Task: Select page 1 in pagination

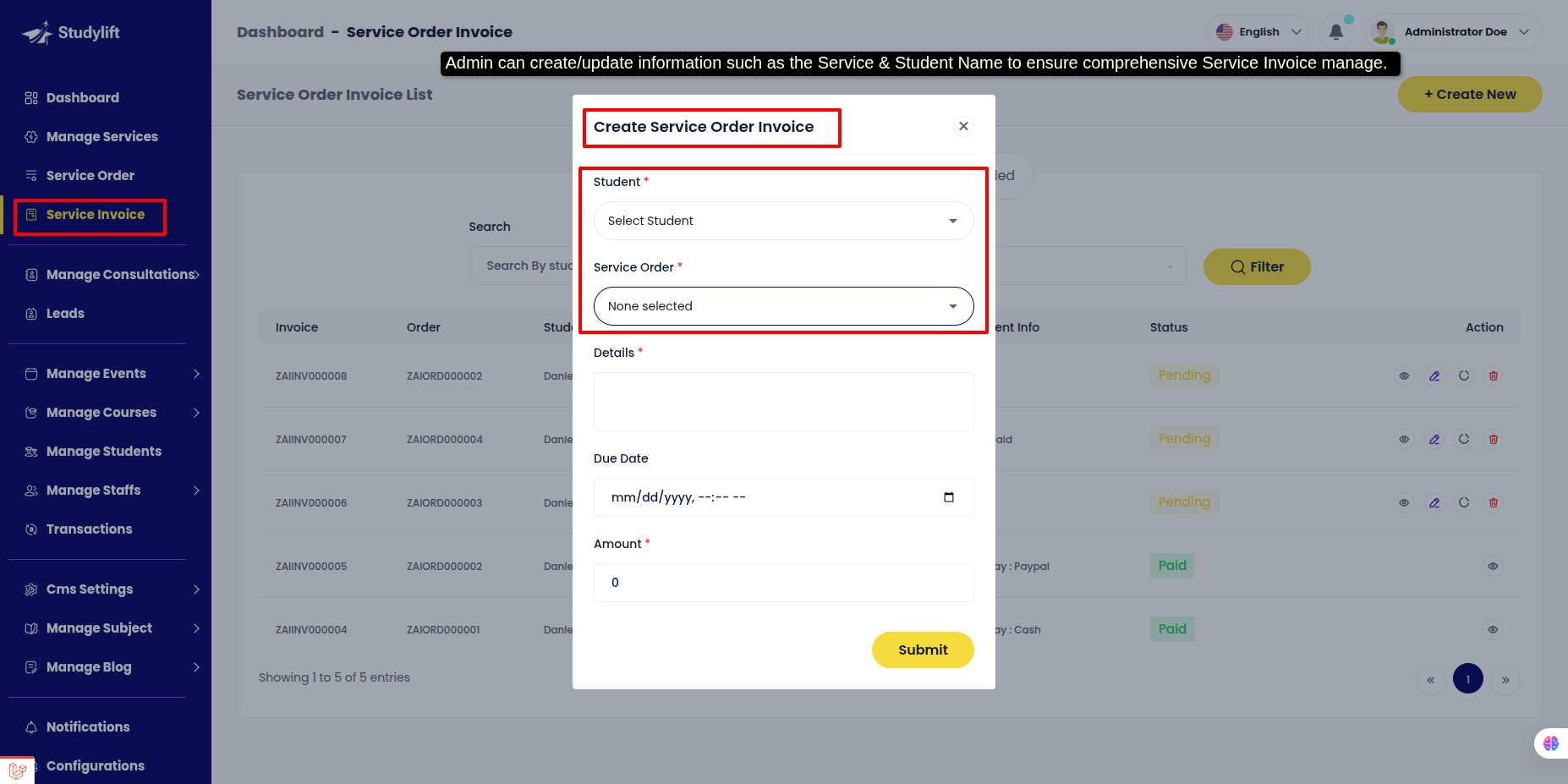Action: point(1468,678)
